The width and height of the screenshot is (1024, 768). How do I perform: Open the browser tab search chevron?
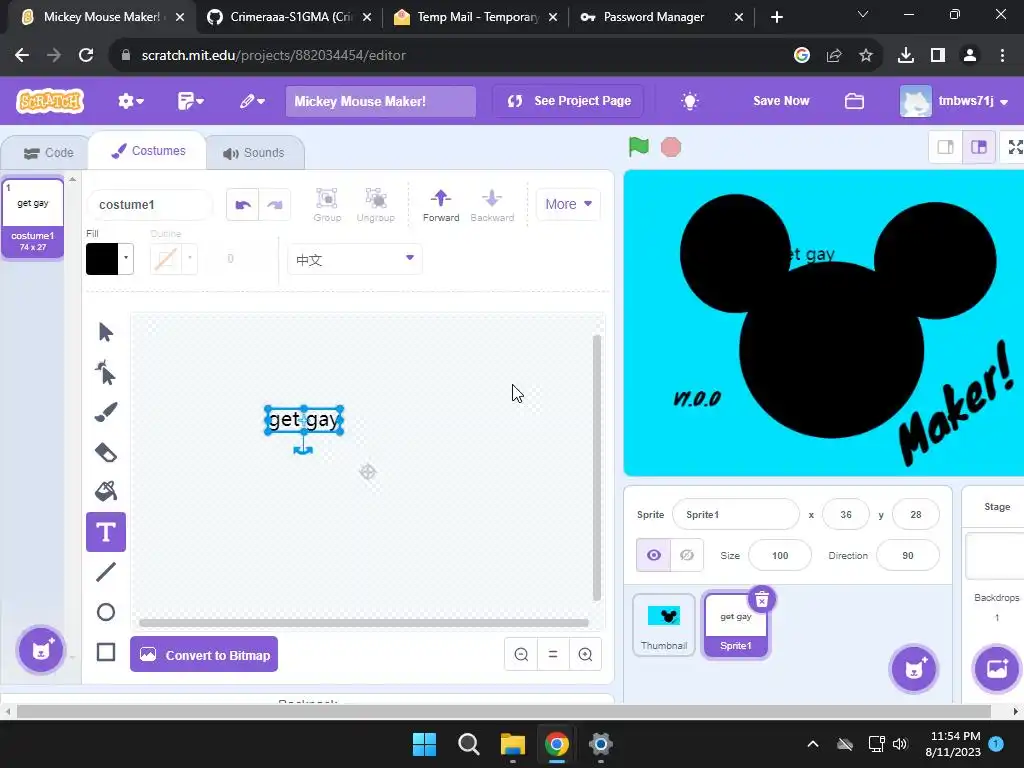pos(863,14)
